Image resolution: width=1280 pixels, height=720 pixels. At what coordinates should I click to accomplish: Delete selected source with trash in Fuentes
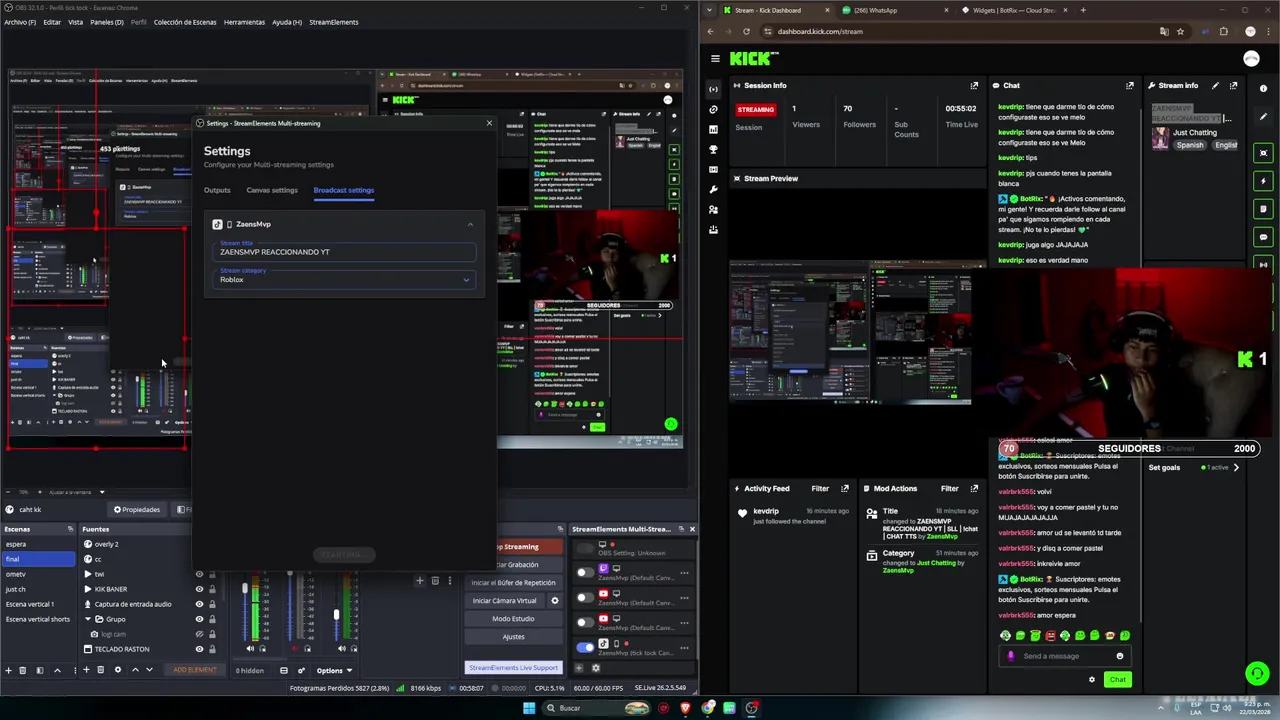point(100,670)
